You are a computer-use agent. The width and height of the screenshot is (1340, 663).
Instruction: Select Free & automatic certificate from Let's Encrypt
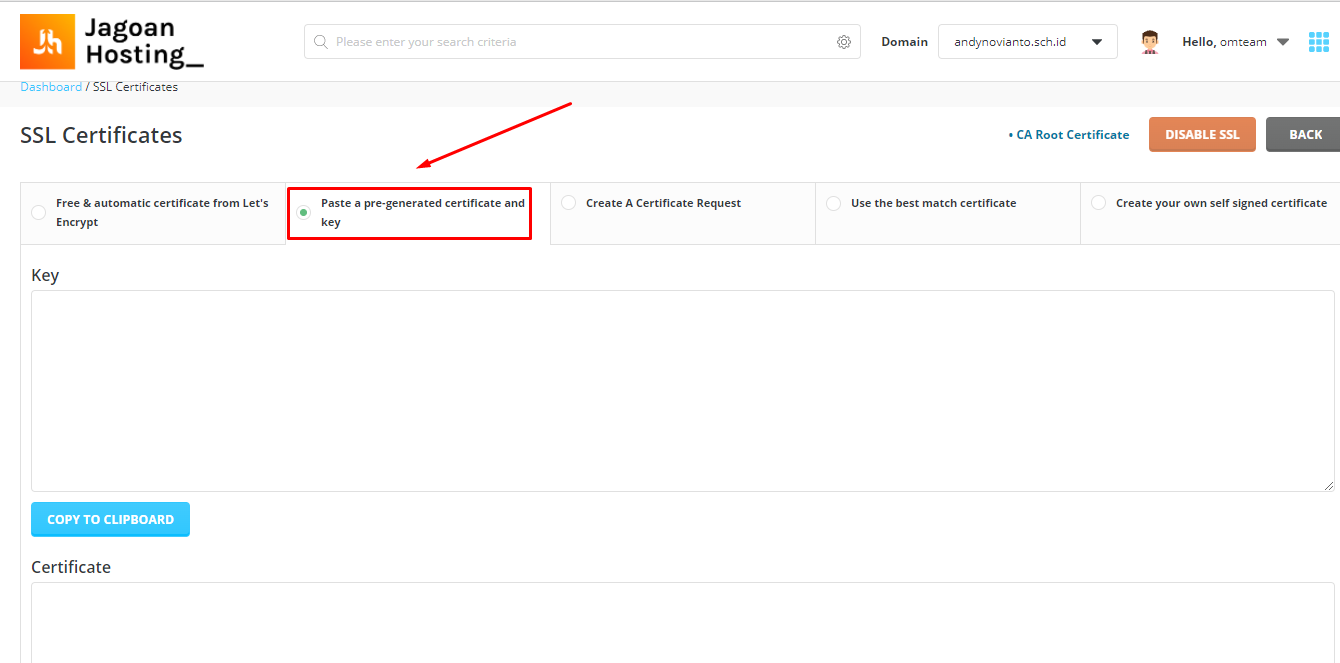click(x=38, y=212)
